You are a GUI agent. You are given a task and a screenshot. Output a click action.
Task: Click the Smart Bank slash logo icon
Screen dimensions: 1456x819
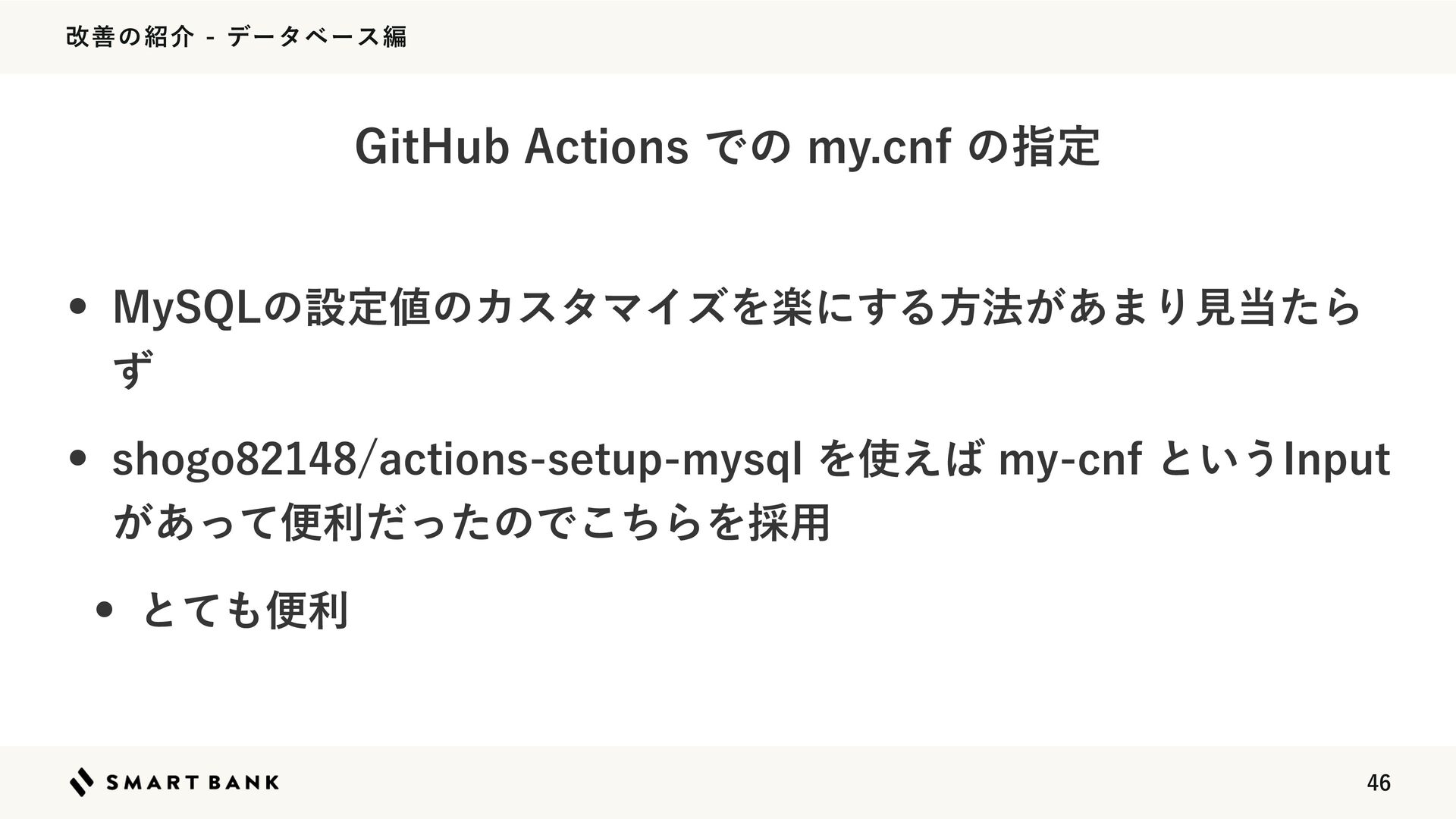click(82, 782)
